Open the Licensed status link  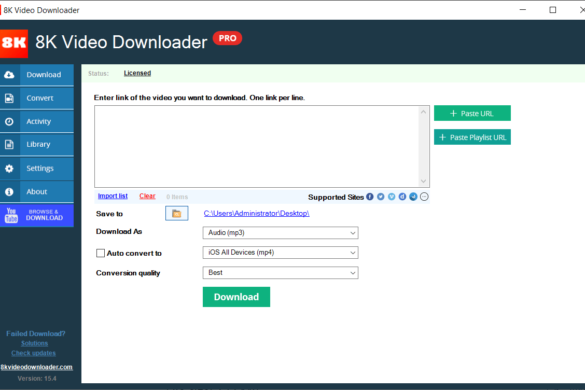[x=137, y=73]
